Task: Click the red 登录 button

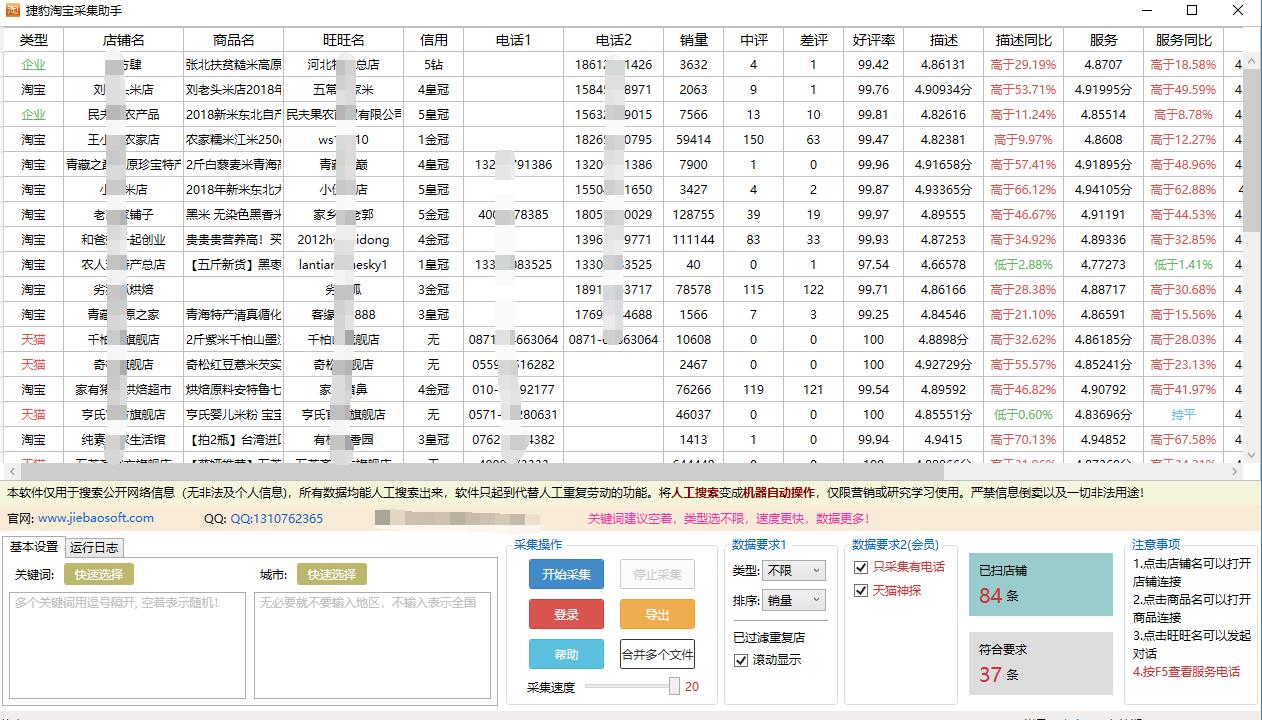Action: [566, 614]
